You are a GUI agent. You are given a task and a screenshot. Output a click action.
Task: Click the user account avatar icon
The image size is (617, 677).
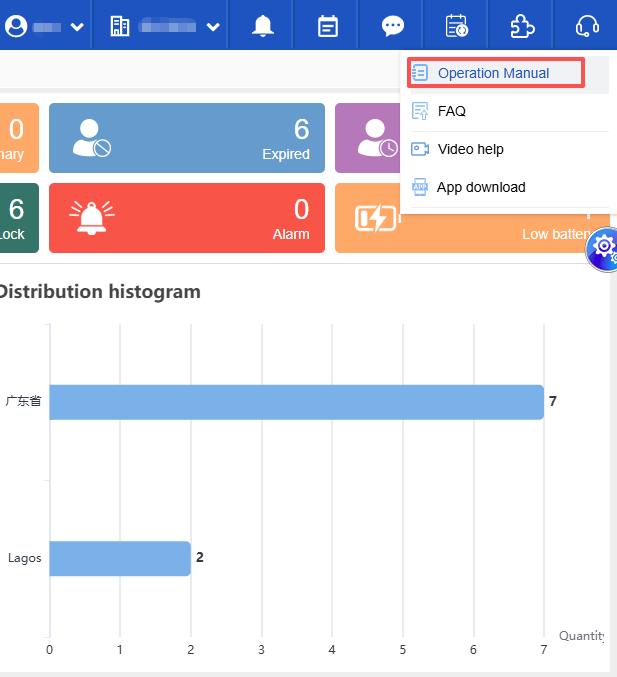click(x=16, y=26)
